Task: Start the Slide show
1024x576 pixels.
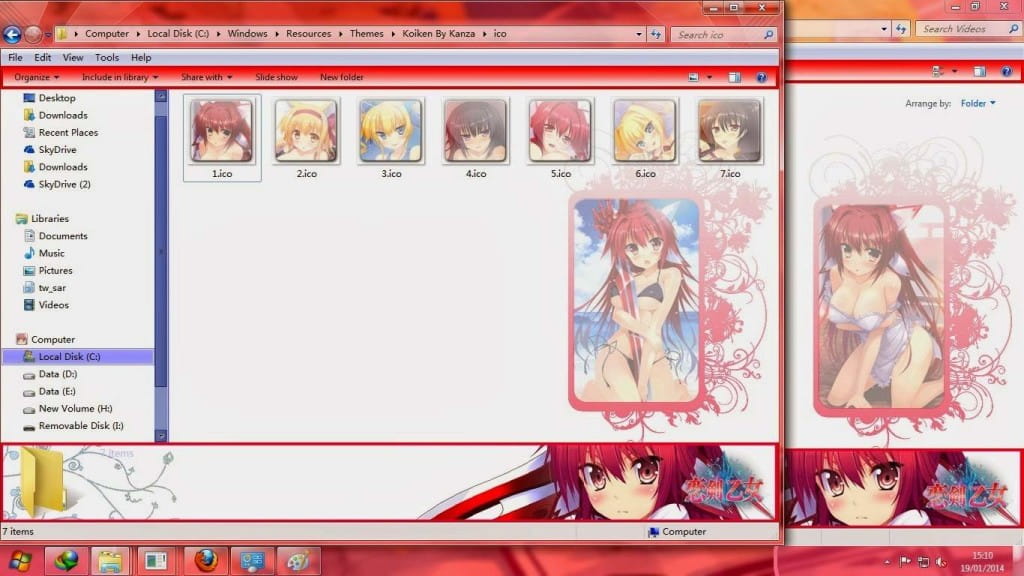Action: coord(276,77)
